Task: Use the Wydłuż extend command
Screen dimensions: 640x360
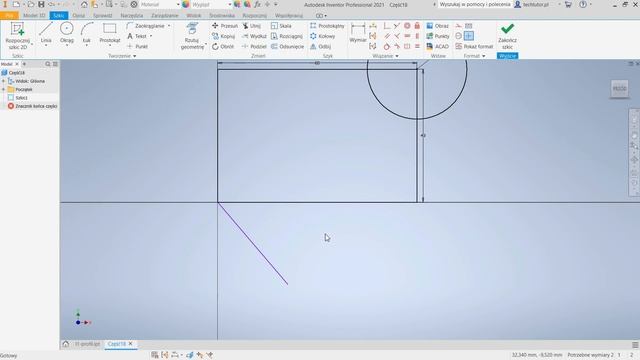Action: [254, 36]
